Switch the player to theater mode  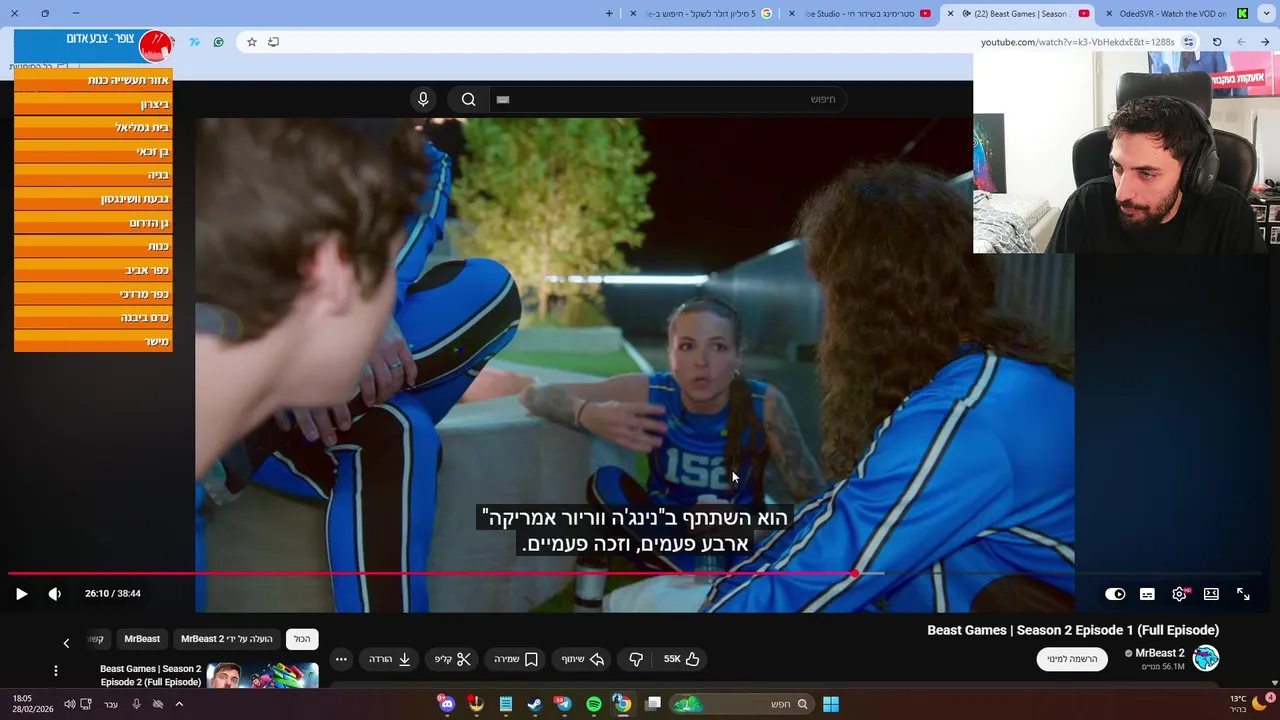pos(1211,594)
